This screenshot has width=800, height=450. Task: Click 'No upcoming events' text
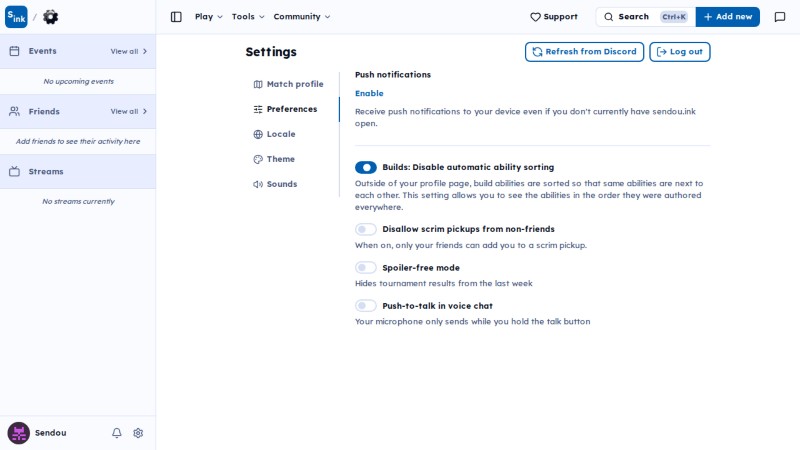click(79, 81)
